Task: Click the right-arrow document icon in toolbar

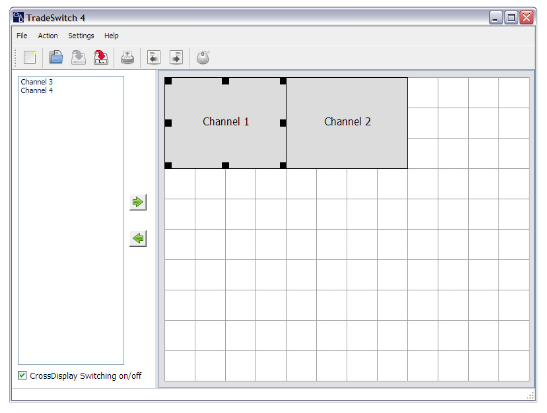Action: [176, 58]
